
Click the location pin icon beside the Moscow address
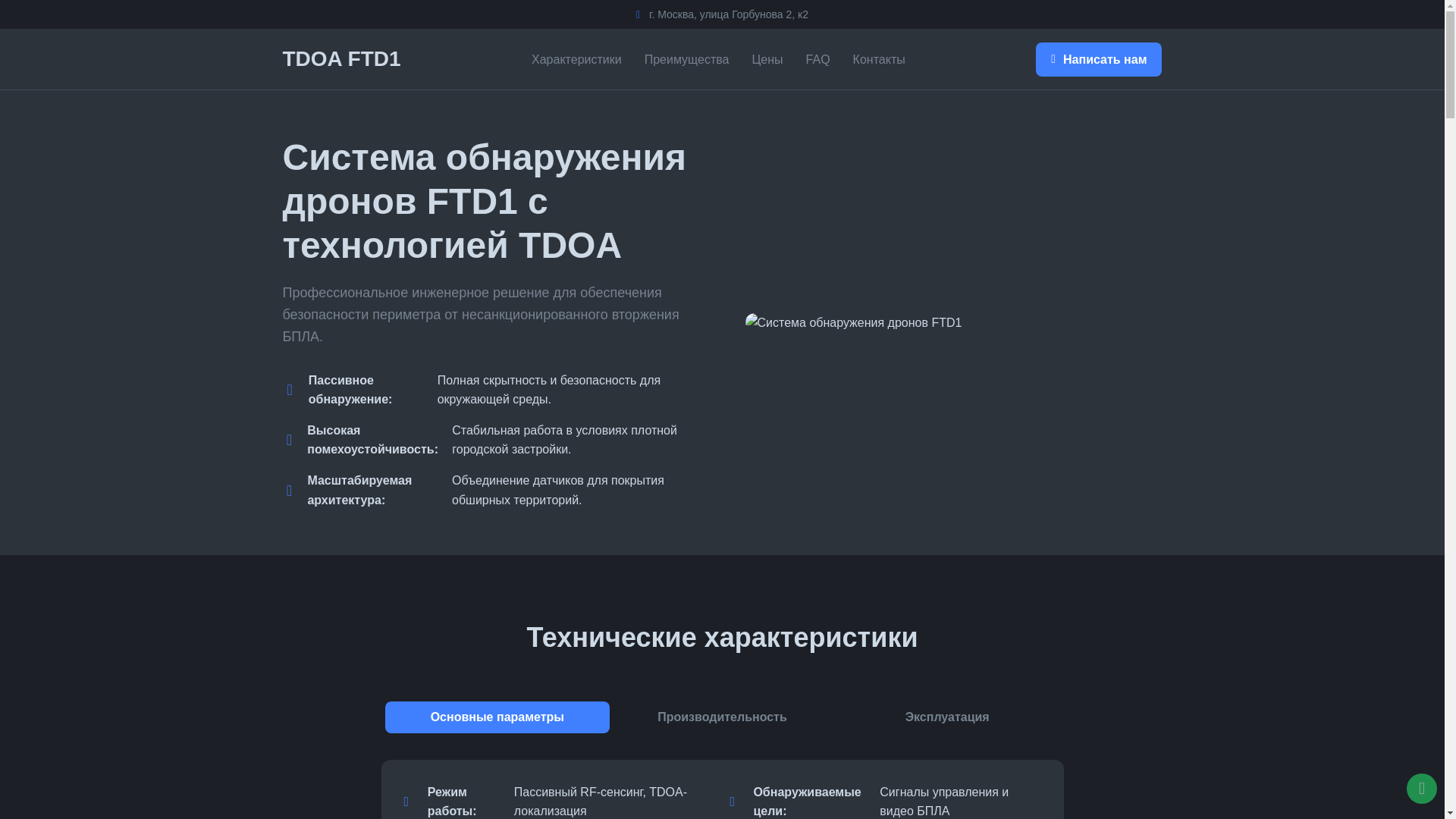coord(638,14)
